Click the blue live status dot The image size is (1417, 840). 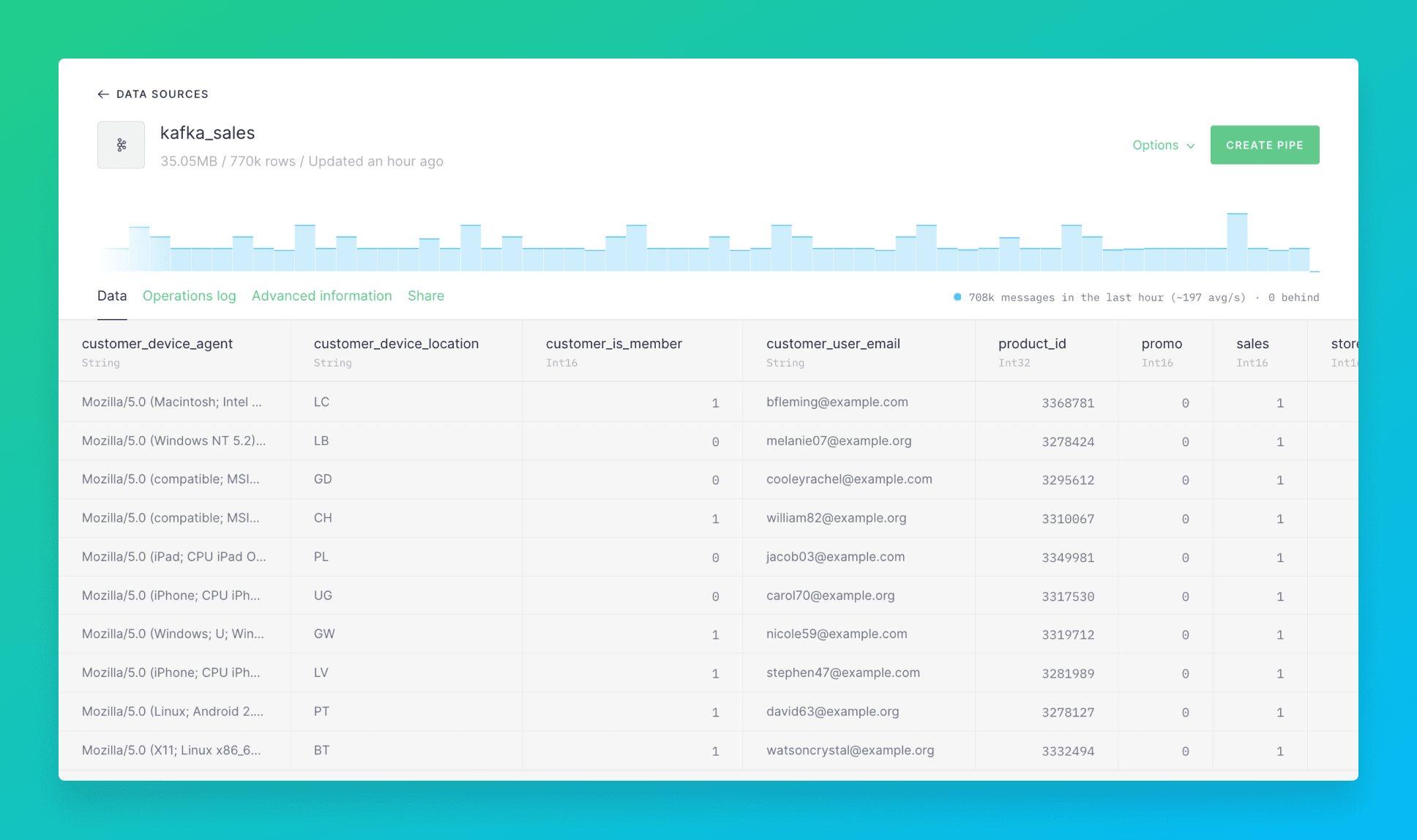957,297
